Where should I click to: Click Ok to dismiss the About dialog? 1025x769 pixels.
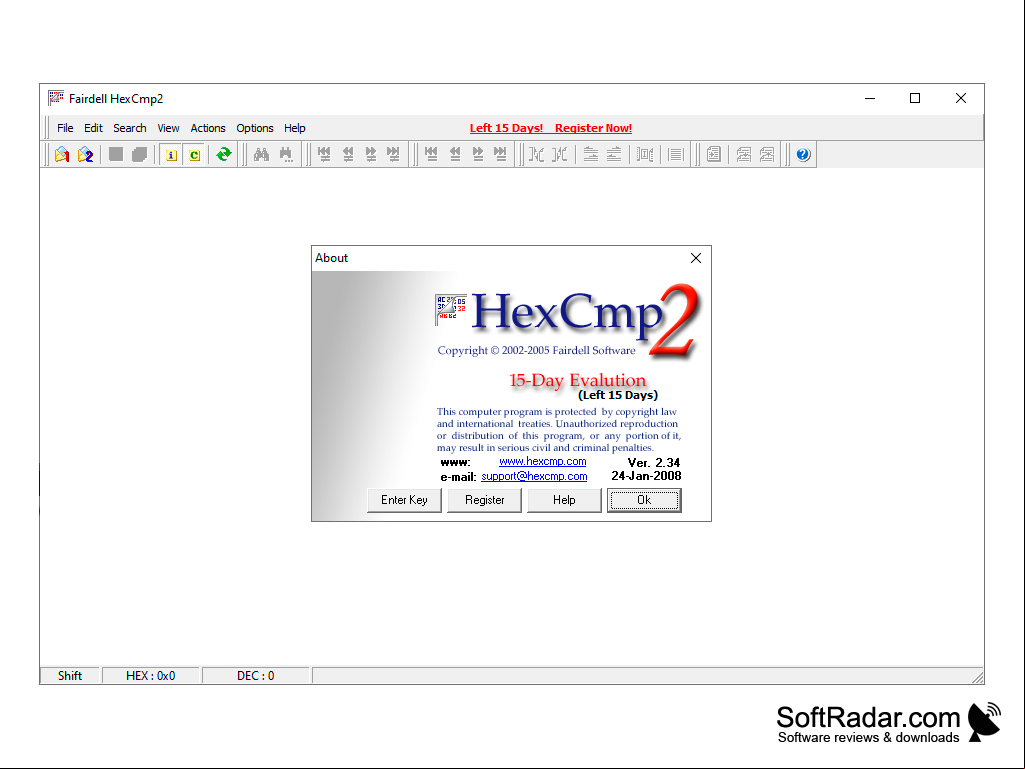644,500
